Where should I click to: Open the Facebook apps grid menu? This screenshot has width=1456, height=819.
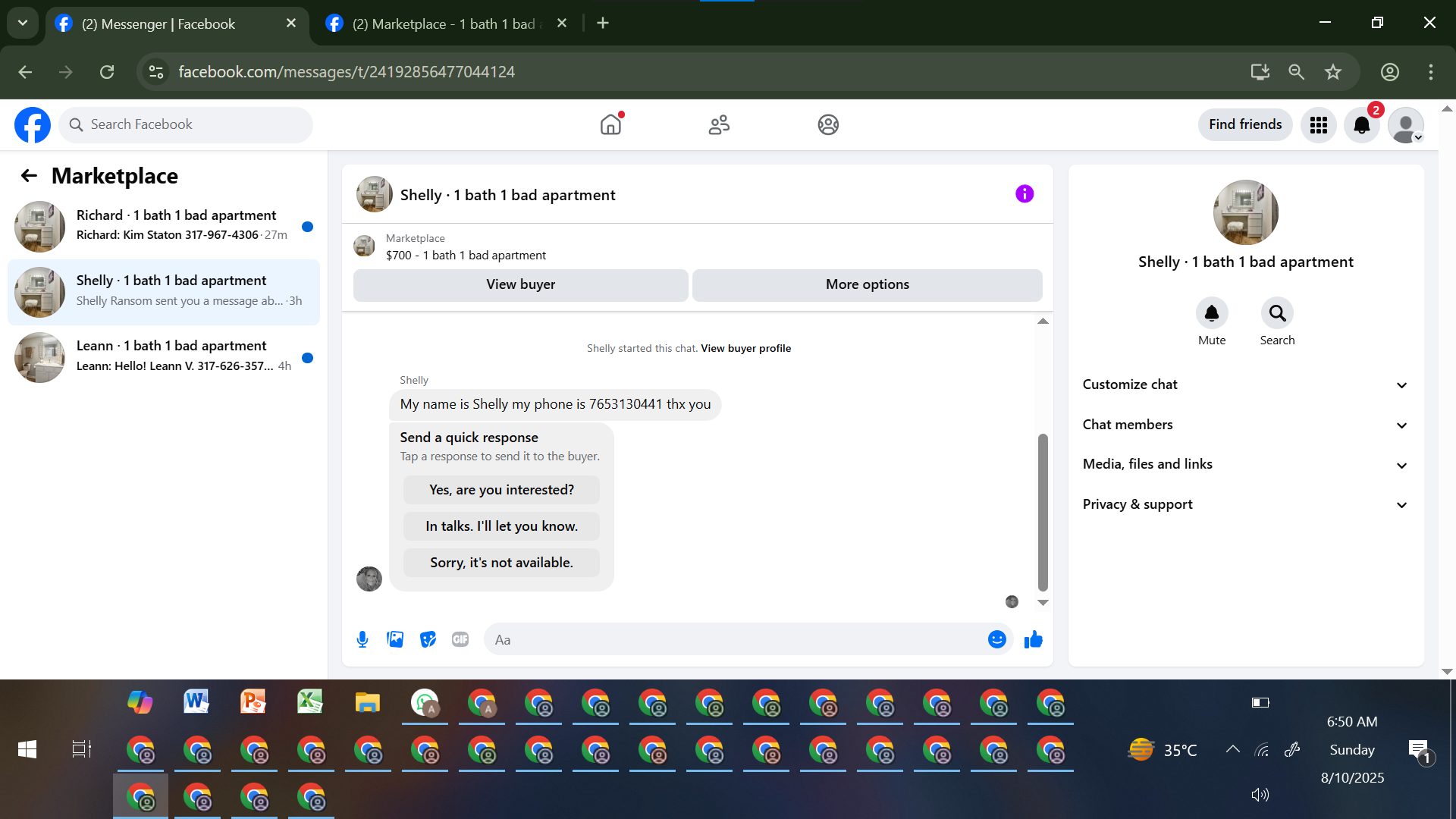1319,125
